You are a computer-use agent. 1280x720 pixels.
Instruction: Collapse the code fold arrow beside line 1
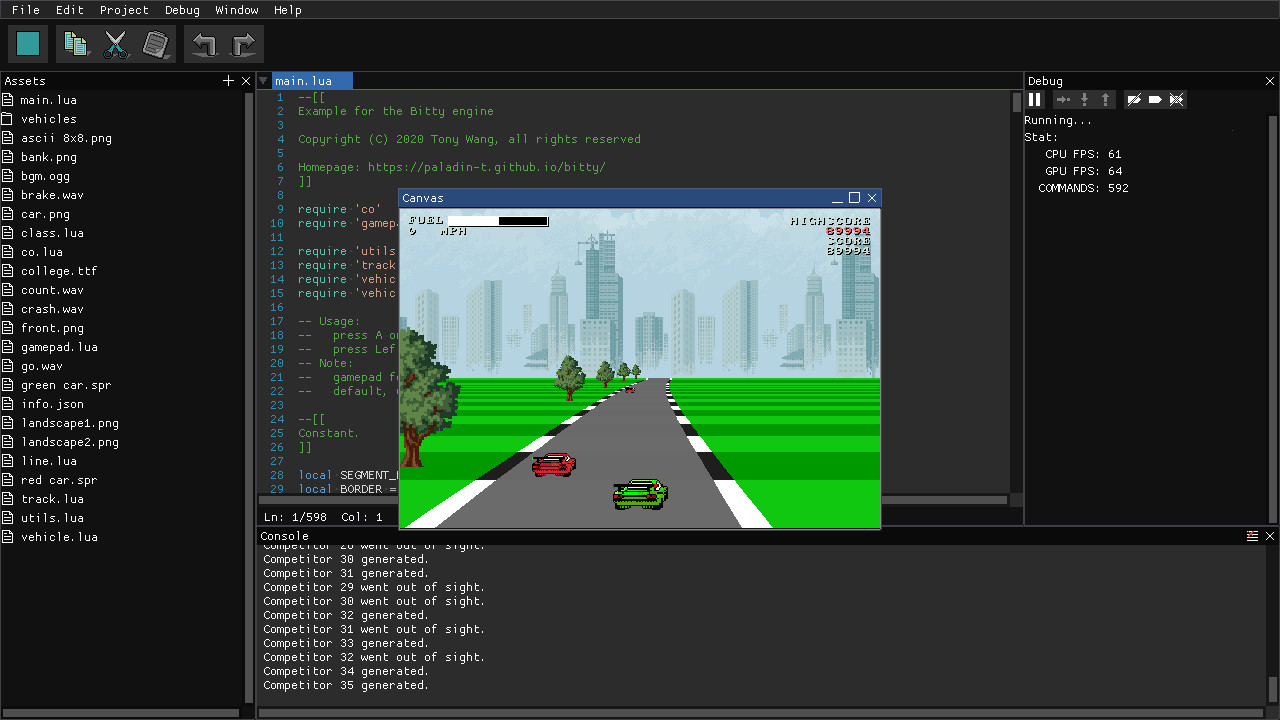coord(263,81)
